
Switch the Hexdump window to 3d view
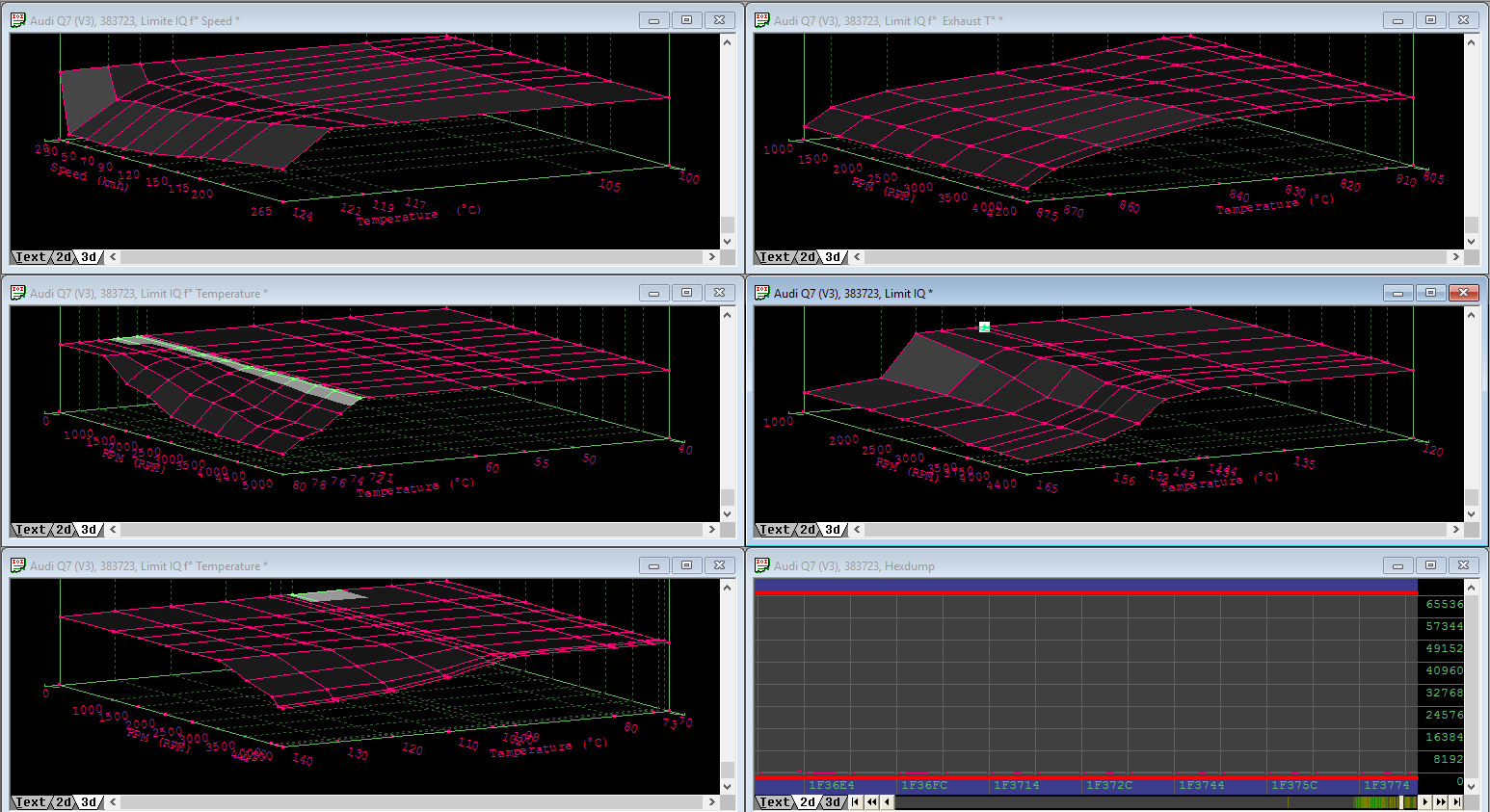point(833,801)
